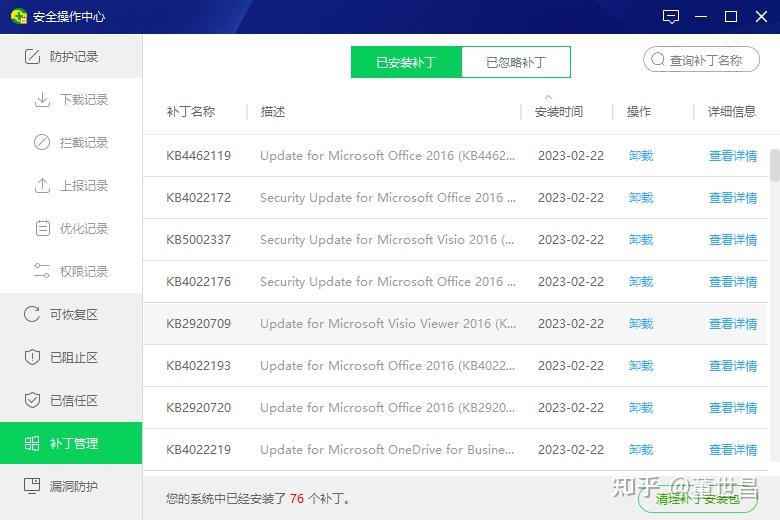Uninstall patch KB5002337 via 卸载
Screen dimensions: 780x520
click(641, 239)
